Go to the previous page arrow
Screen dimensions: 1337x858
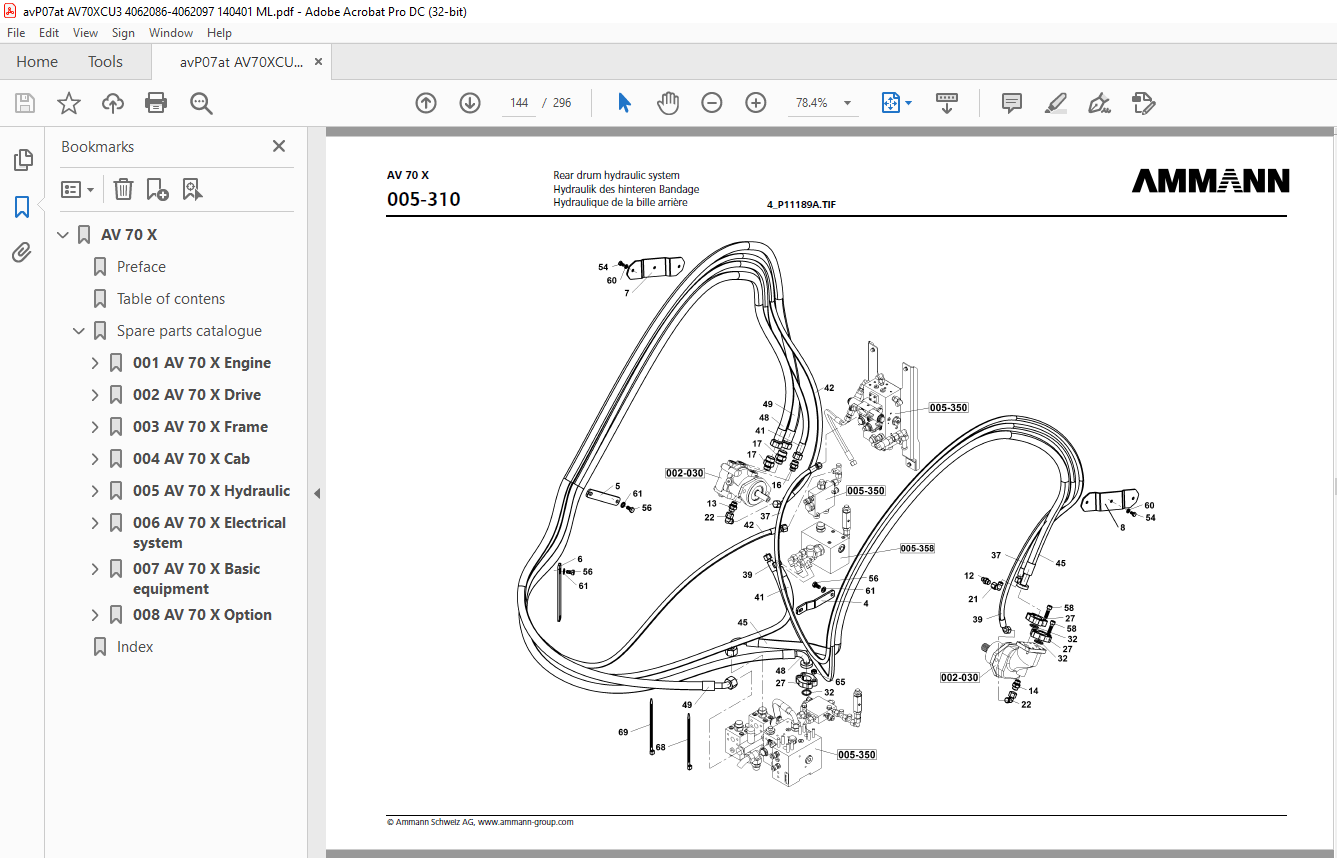click(426, 103)
